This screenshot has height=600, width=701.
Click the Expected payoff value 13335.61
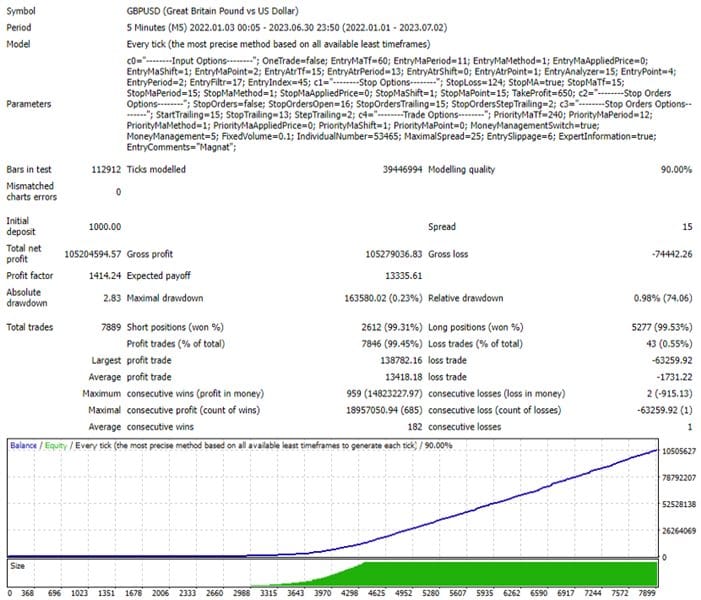coord(403,276)
